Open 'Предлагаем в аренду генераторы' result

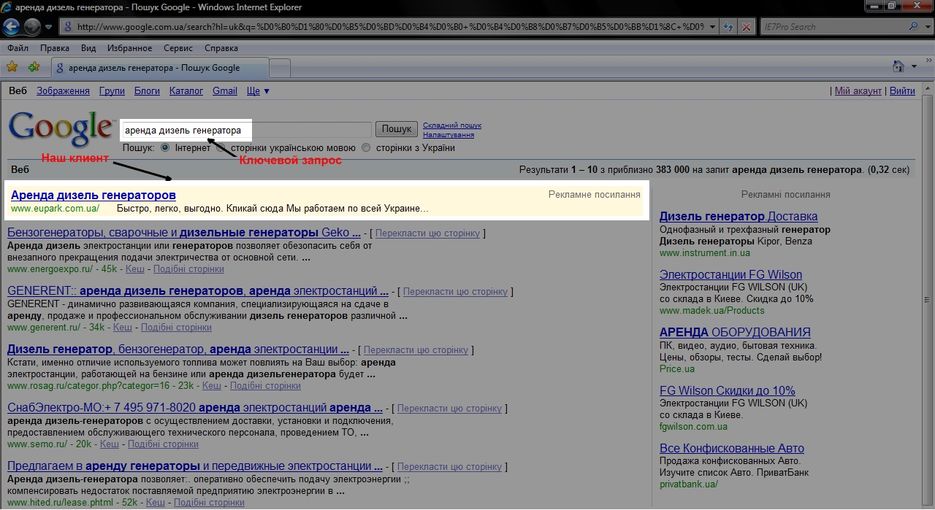(x=194, y=466)
